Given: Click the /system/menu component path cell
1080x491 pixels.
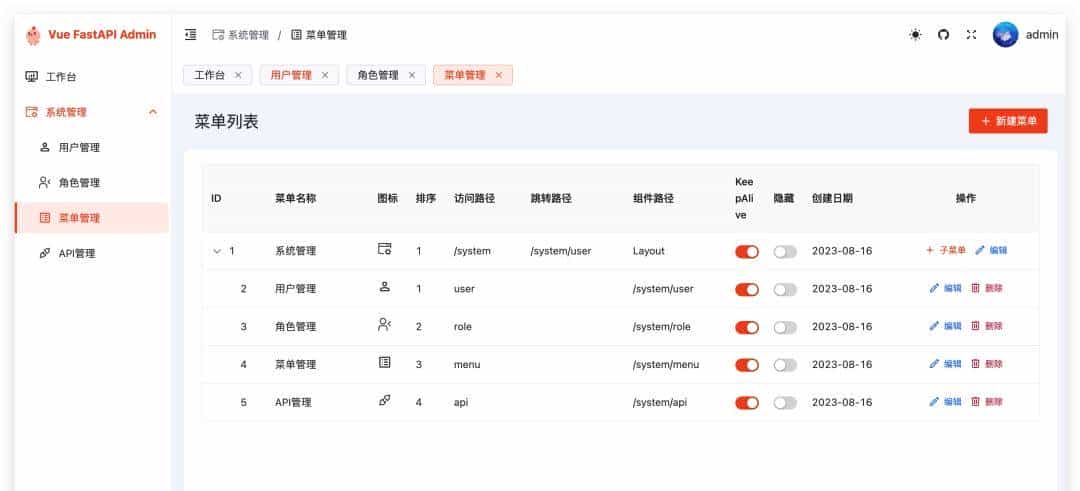Looking at the screenshot, I should click(x=666, y=364).
